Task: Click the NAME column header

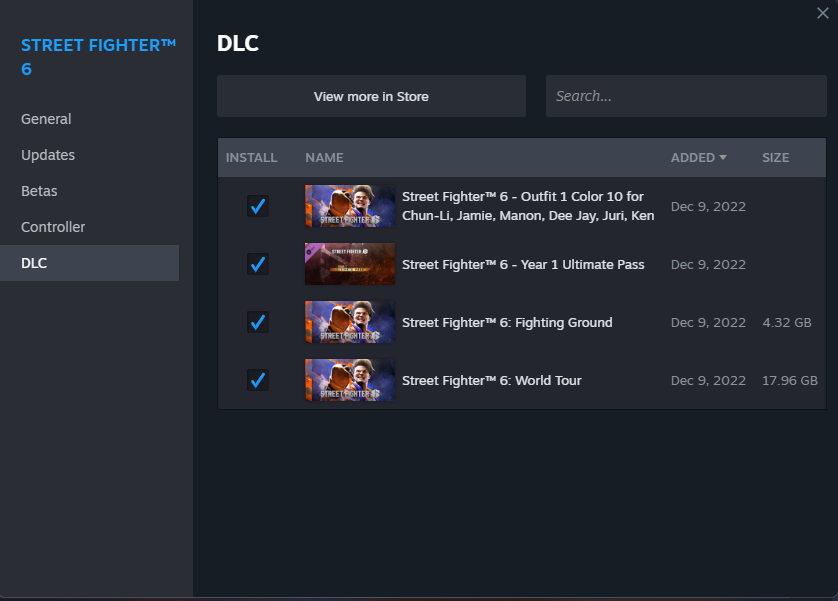Action: 324,158
